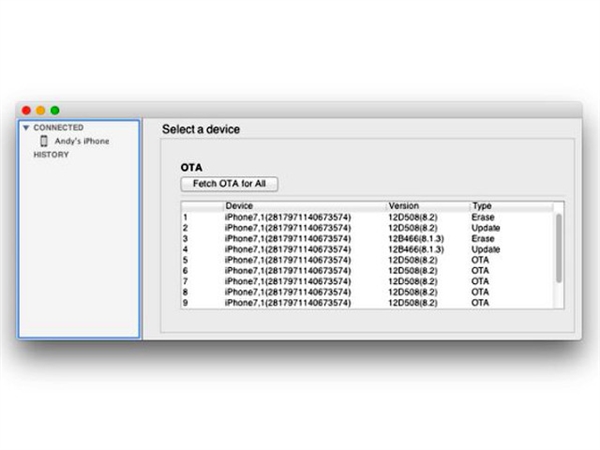Collapse the CONNECTED section triangle

click(x=26, y=127)
